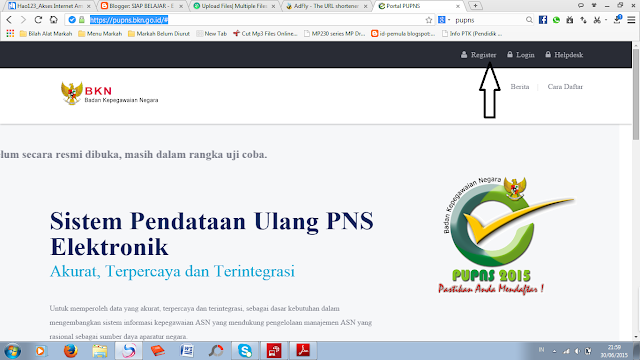The width and height of the screenshot is (640, 360).
Task: Click the vertical page scrollbar thumb
Action: point(636,95)
